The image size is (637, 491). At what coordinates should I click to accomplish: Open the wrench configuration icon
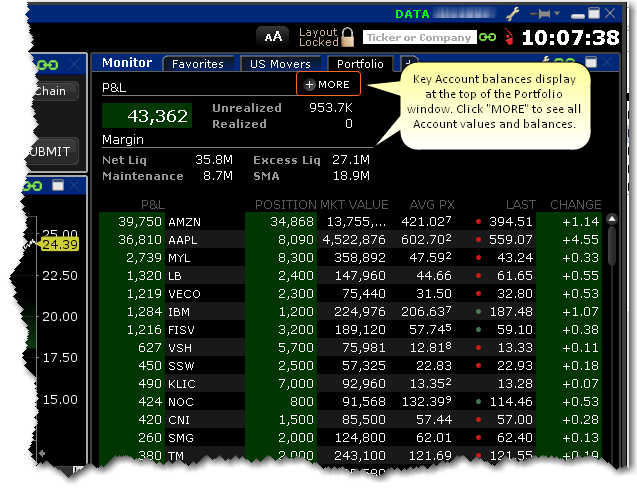514,13
